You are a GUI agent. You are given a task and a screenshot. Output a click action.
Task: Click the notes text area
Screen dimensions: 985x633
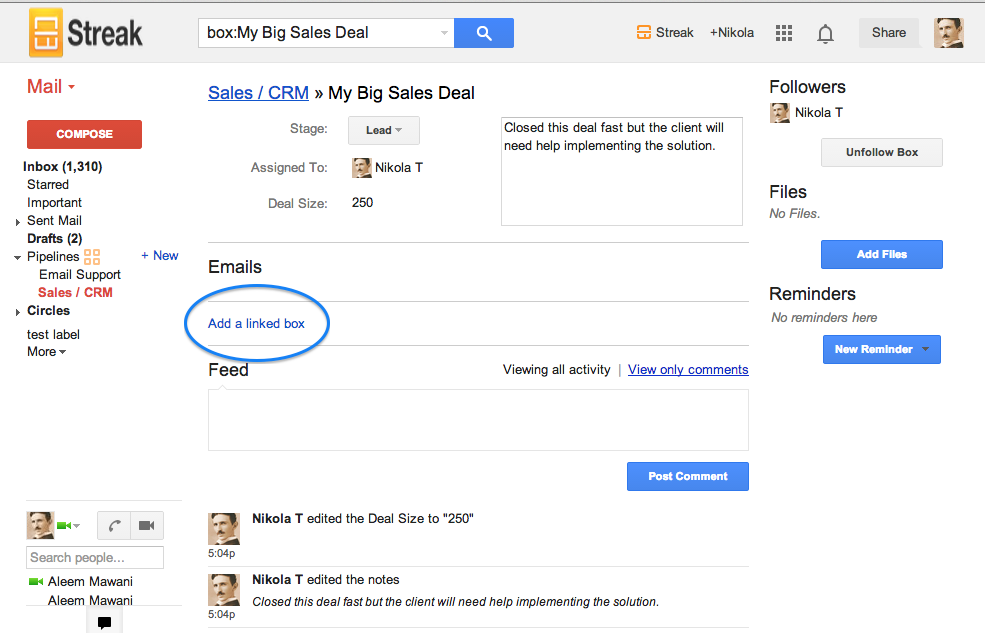(x=622, y=171)
